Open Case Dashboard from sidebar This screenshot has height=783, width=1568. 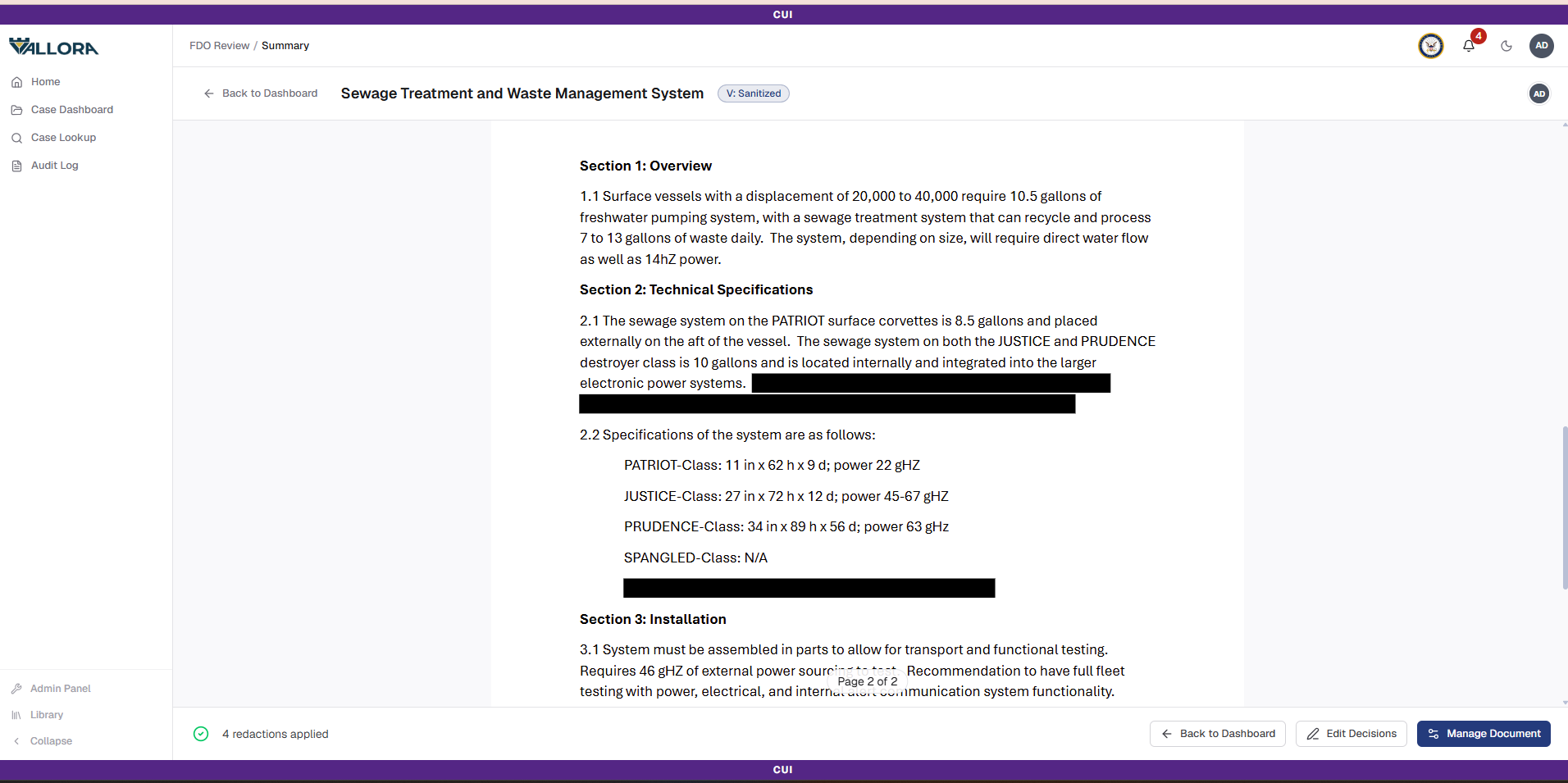tap(71, 110)
